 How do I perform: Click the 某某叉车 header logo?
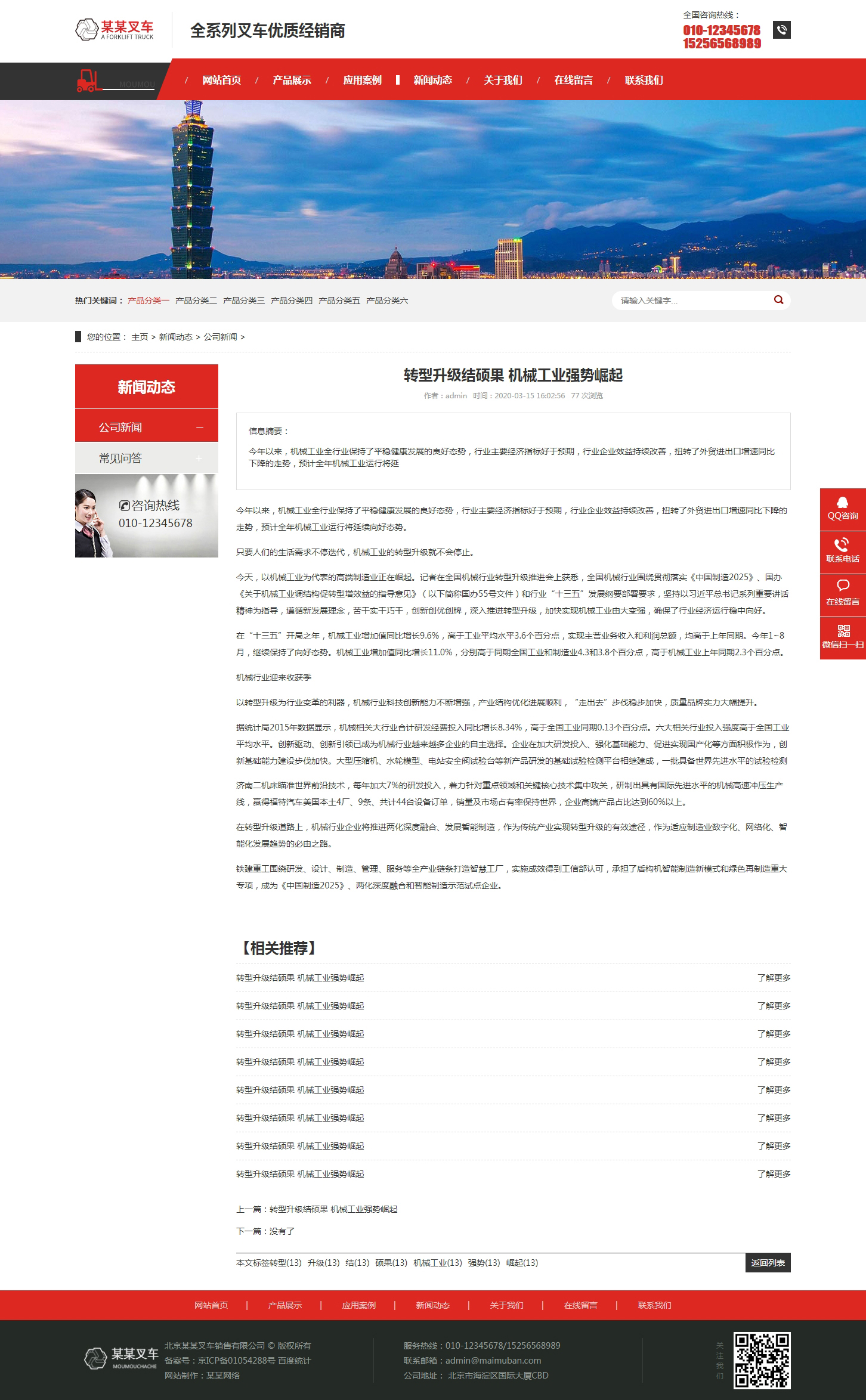[115, 30]
